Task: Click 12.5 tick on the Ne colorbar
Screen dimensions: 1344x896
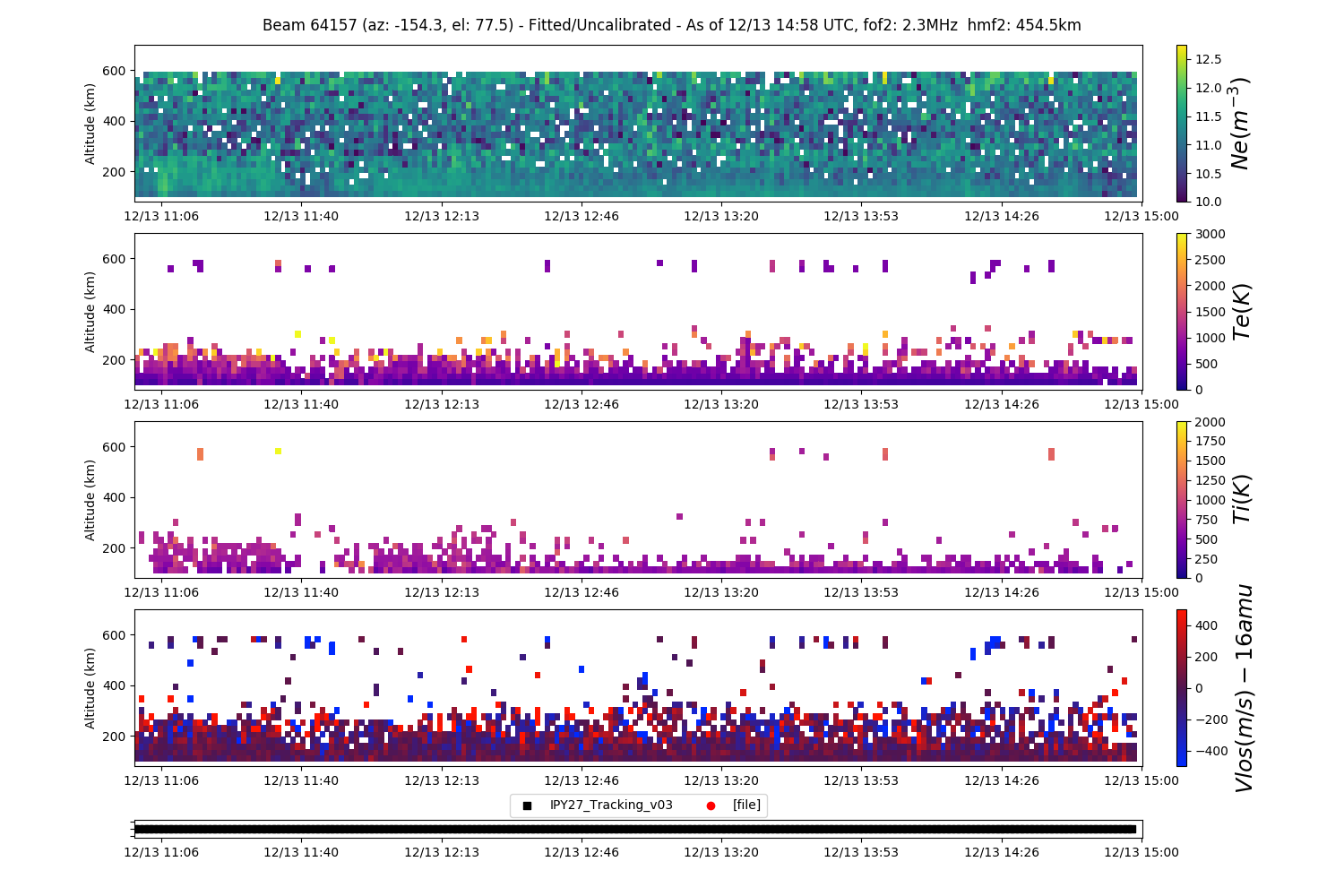Action: [1209, 59]
